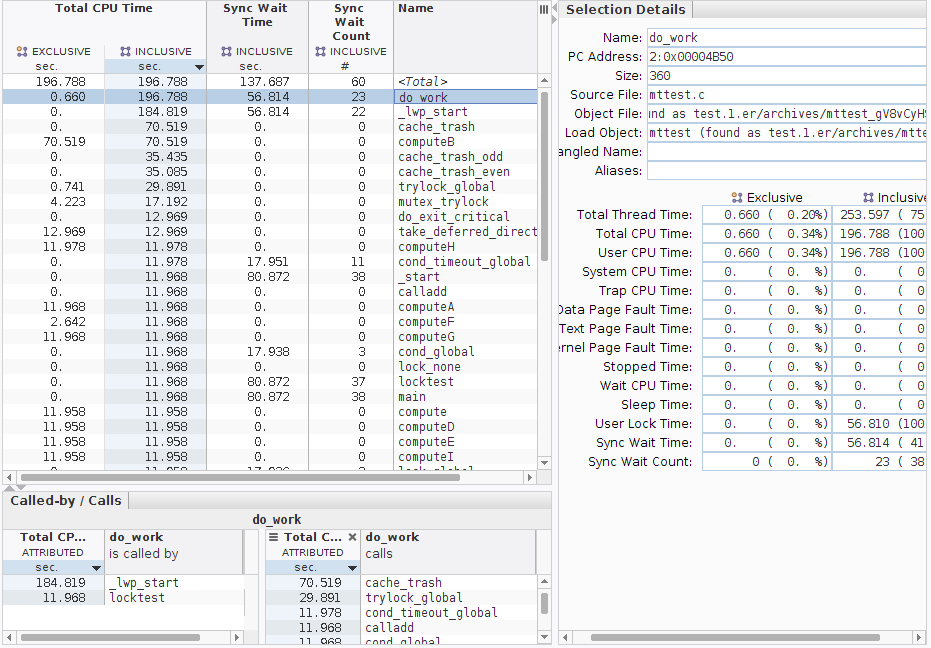Click the Sync Wait Time Inclusive icon
Image resolution: width=931 pixels, height=648 pixels.
point(226,52)
